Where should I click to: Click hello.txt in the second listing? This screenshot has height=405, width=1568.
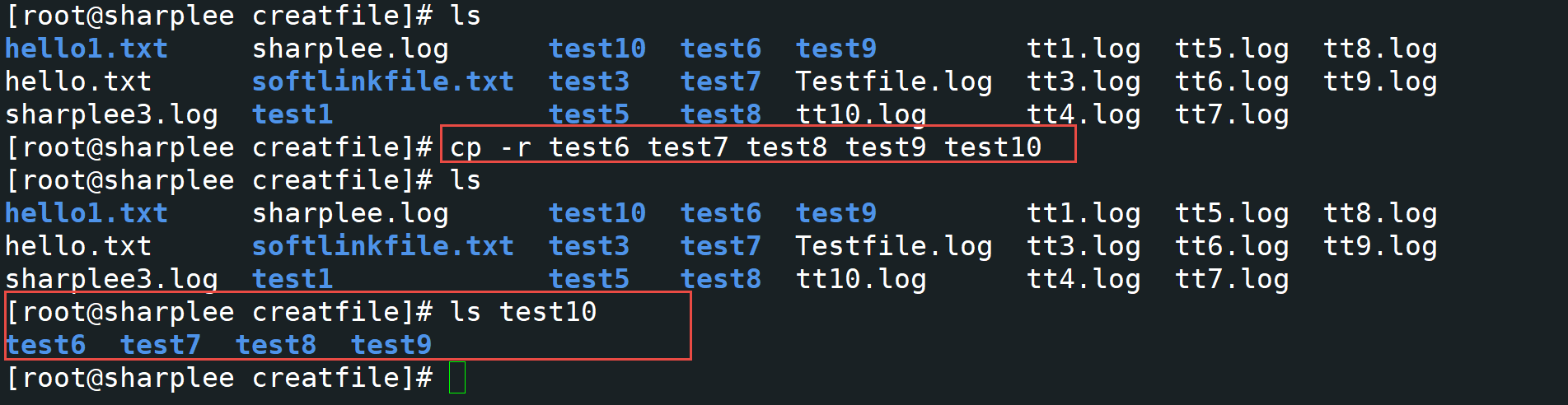78,246
